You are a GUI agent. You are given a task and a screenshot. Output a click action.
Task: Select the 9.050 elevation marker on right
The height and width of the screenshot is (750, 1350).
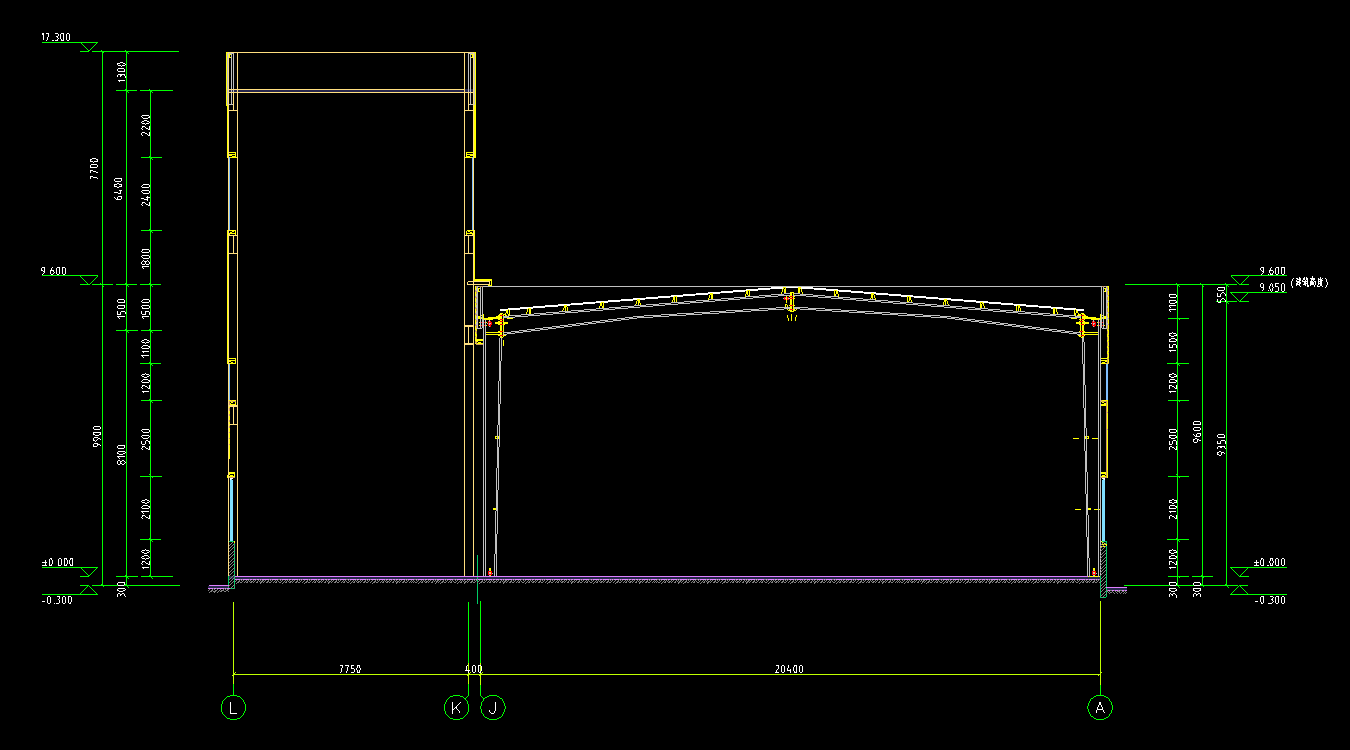[1272, 289]
